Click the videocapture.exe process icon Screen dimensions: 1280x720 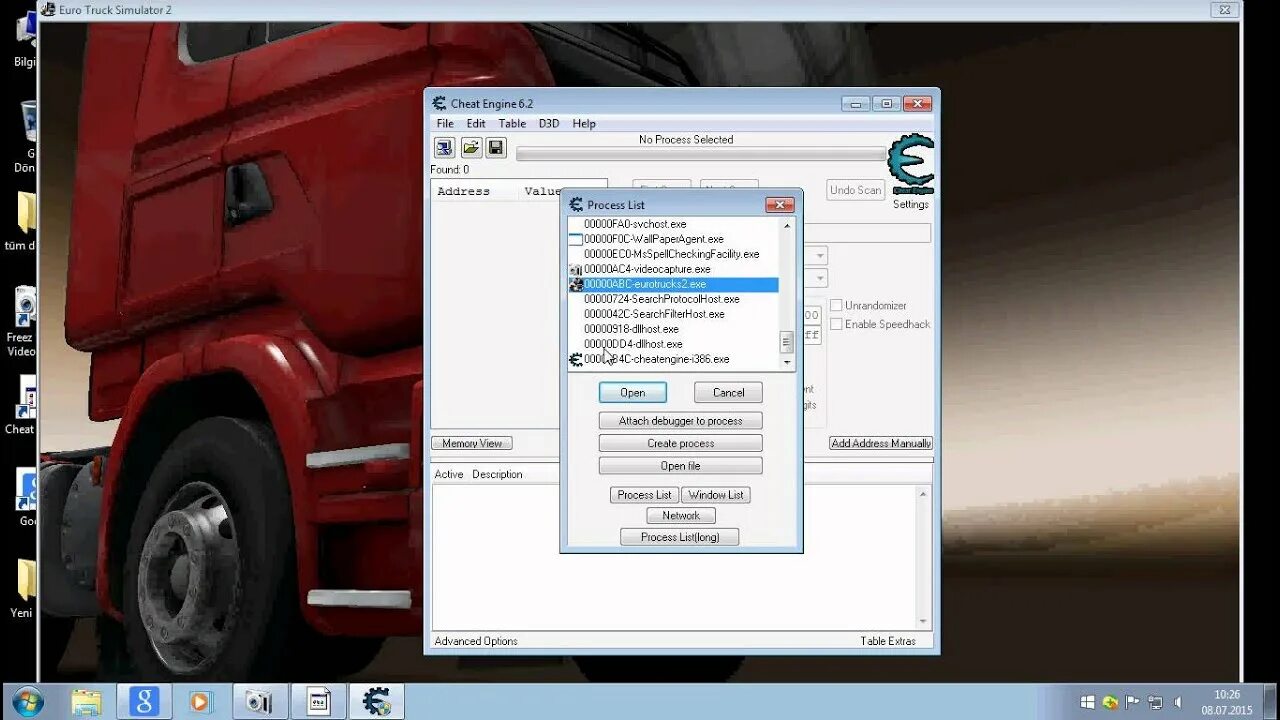(576, 269)
